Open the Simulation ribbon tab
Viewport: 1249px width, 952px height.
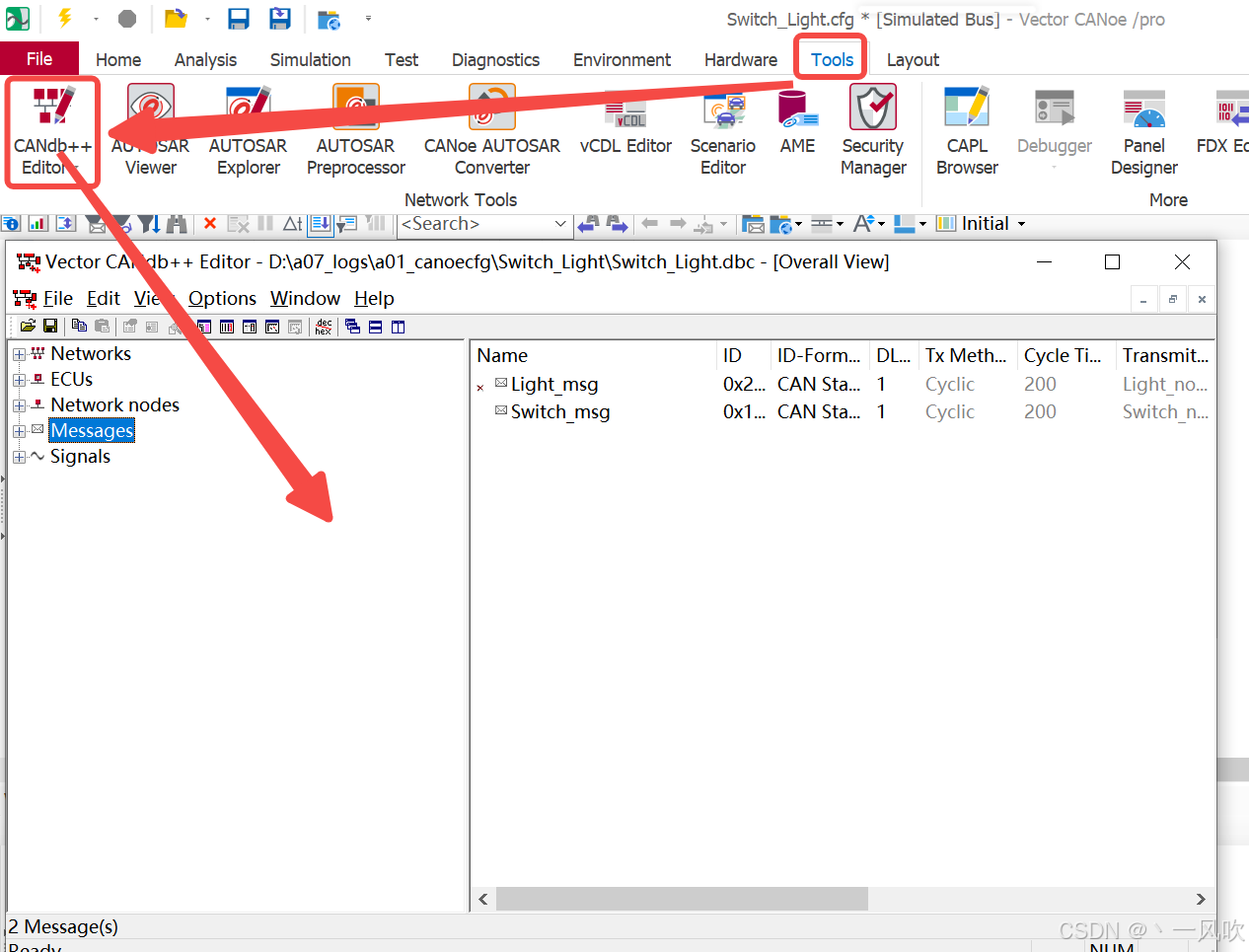tap(311, 60)
